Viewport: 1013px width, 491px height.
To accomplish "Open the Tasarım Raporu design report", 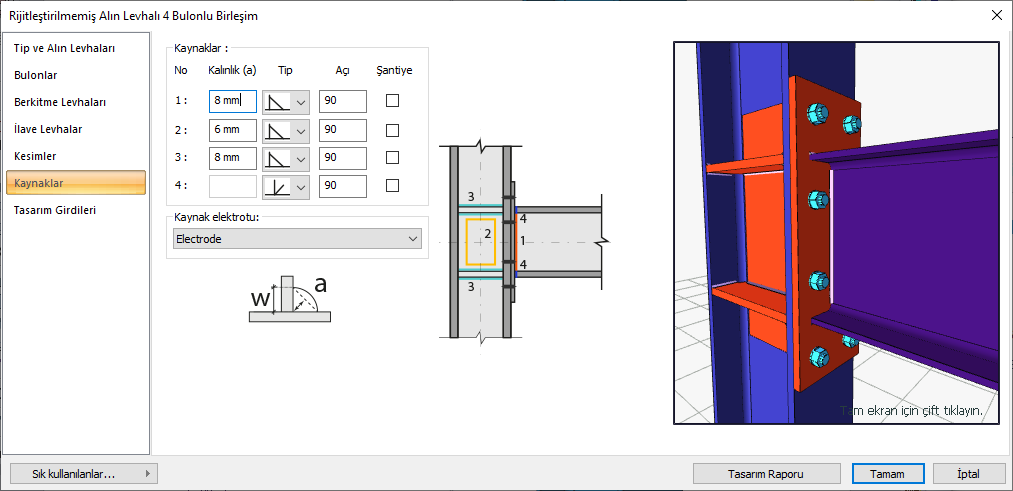I will 767,474.
